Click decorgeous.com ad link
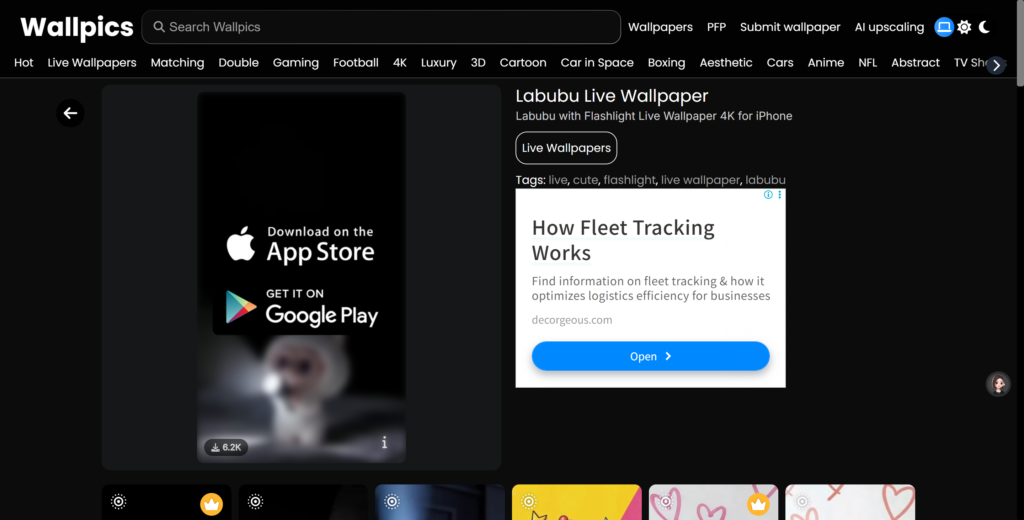 pos(571,320)
